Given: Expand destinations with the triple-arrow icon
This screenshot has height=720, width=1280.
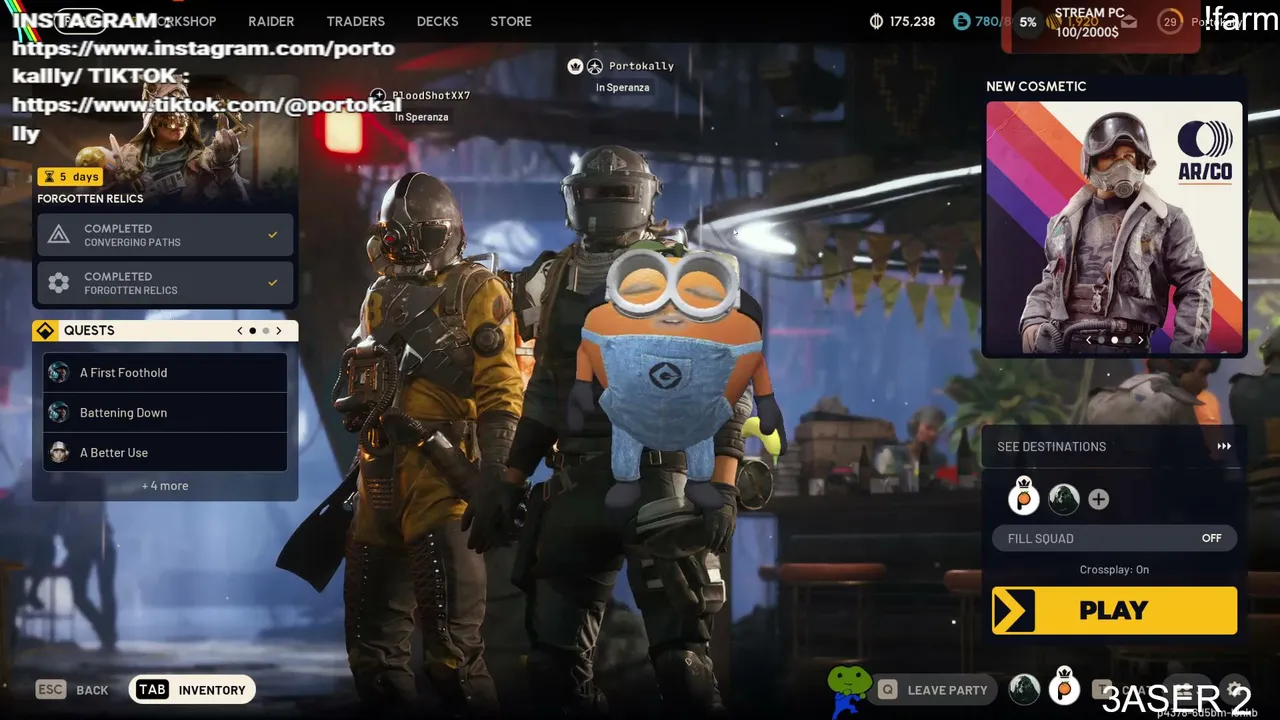Looking at the screenshot, I should [x=1224, y=447].
